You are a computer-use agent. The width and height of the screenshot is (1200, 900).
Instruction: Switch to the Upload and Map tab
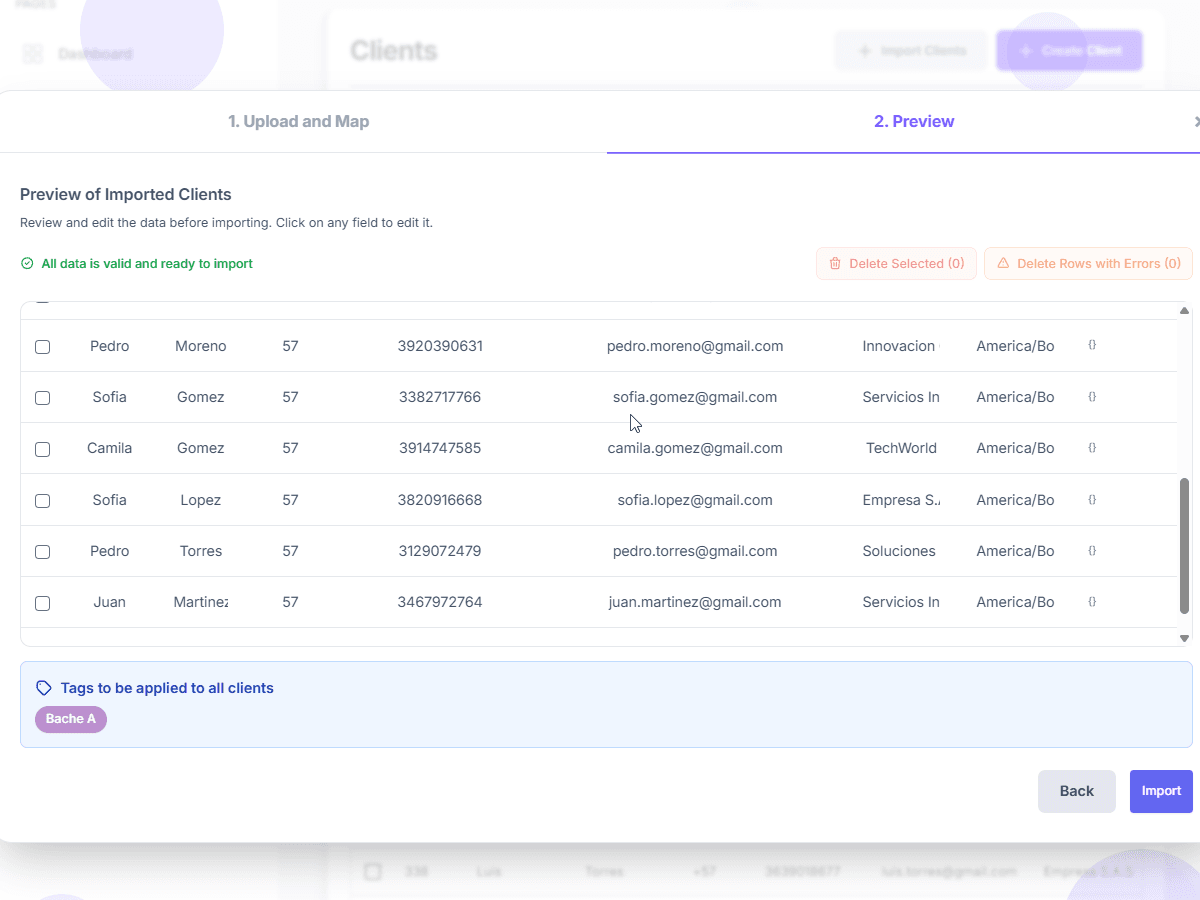coord(299,121)
